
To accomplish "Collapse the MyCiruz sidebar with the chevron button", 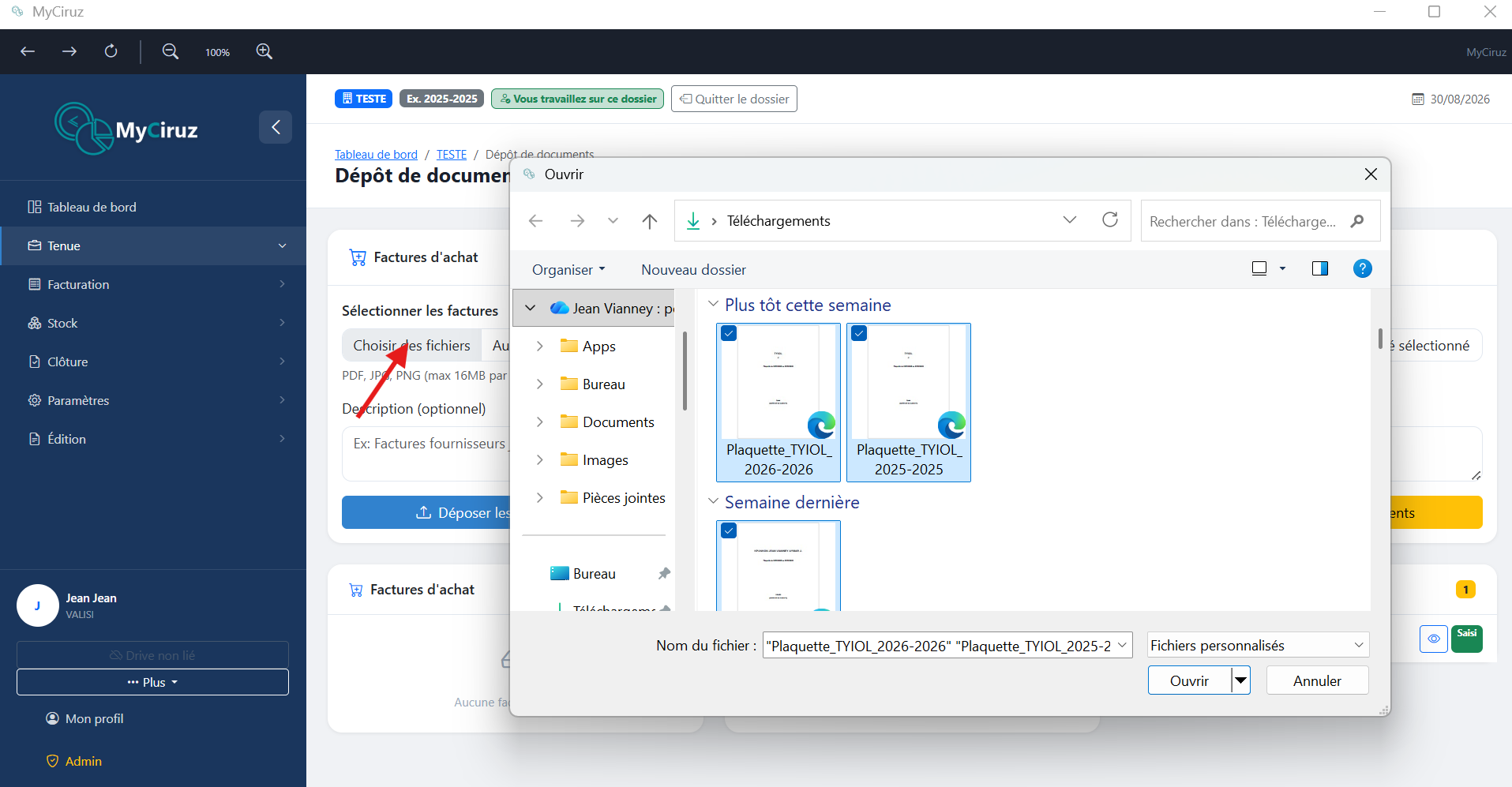I will click(276, 127).
